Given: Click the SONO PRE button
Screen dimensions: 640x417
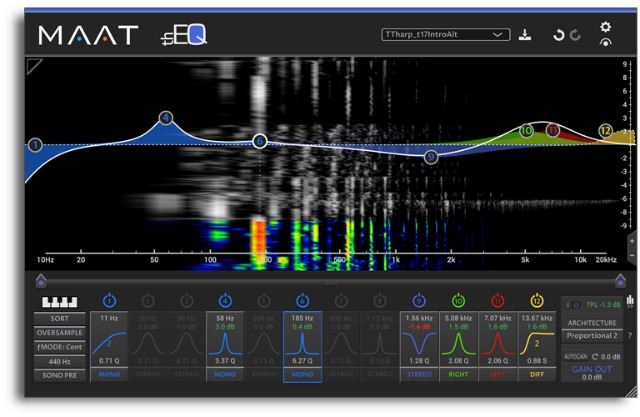Looking at the screenshot, I should coord(60,375).
